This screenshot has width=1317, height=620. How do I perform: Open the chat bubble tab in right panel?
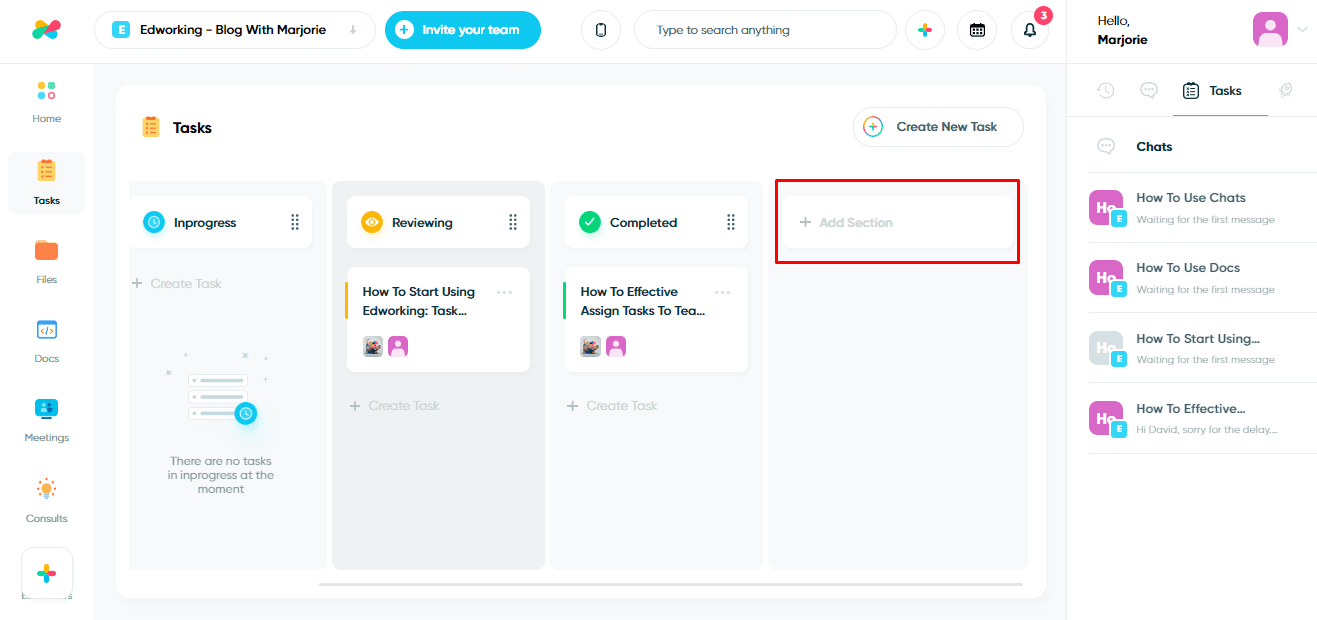click(1149, 90)
